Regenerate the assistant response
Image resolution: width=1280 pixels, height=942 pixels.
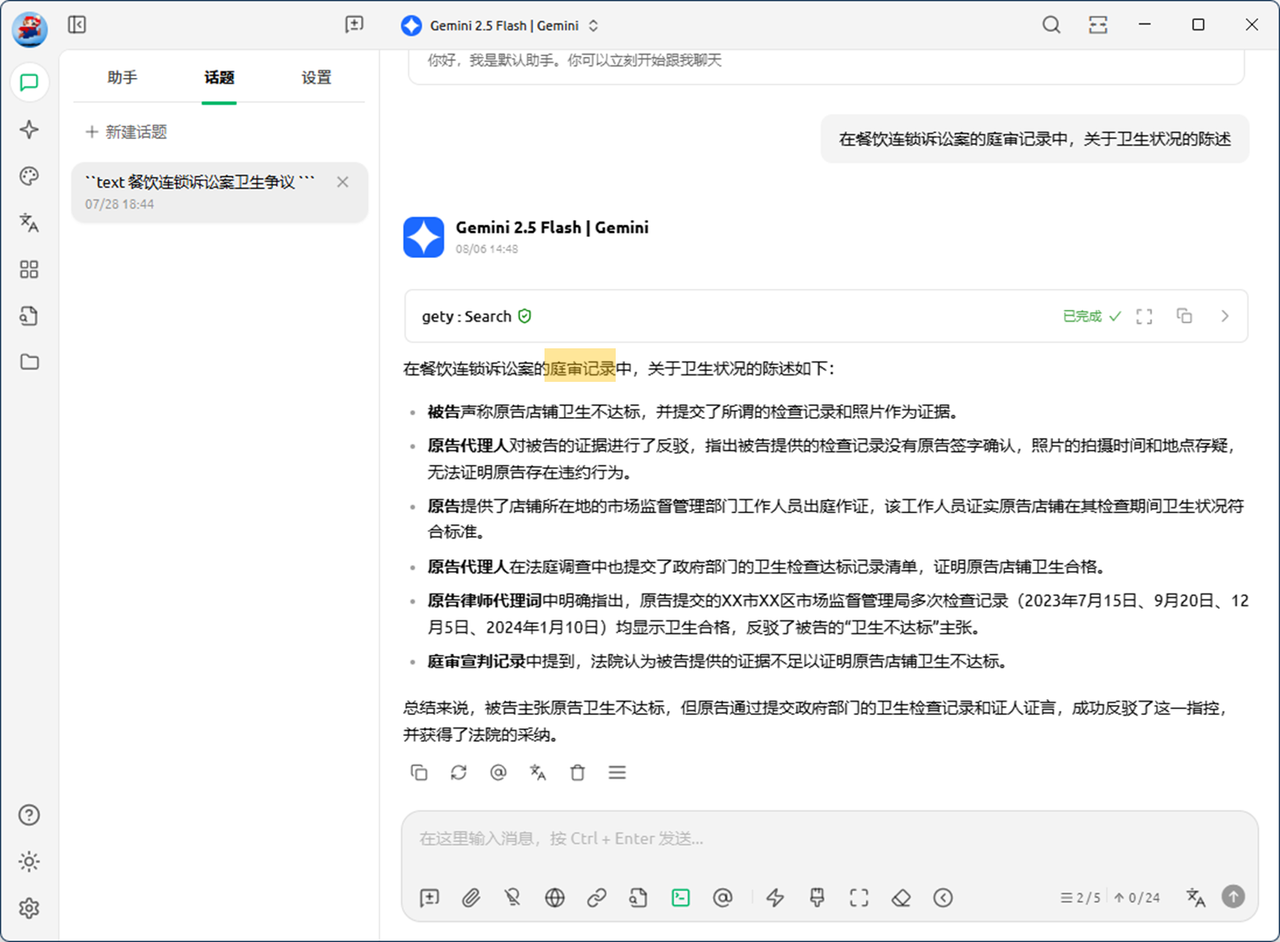pyautogui.click(x=459, y=772)
